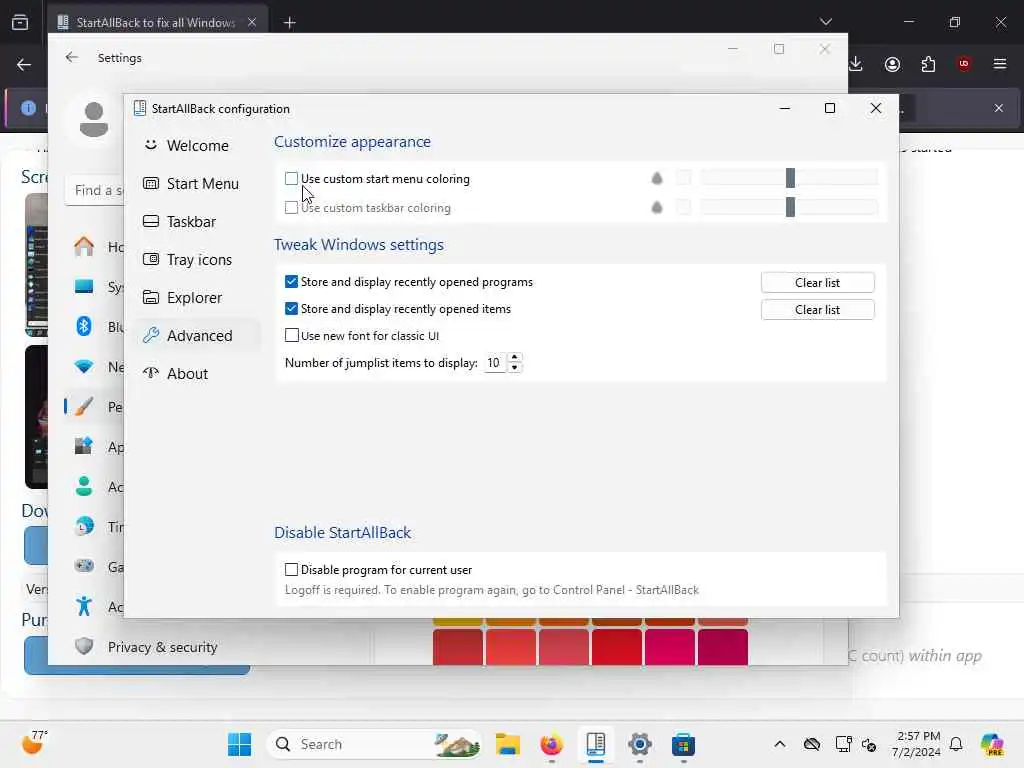Switch to Start Menu section
The image size is (1024, 768).
197,184
